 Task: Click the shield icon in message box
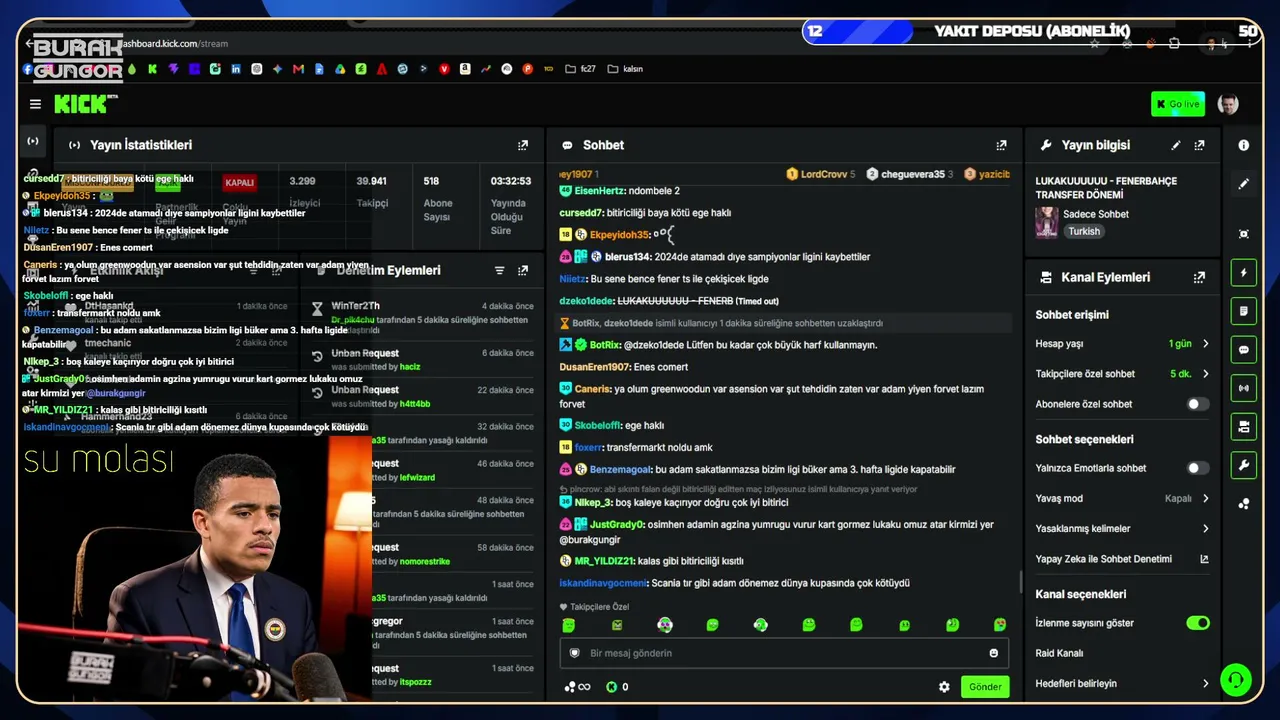coord(575,653)
